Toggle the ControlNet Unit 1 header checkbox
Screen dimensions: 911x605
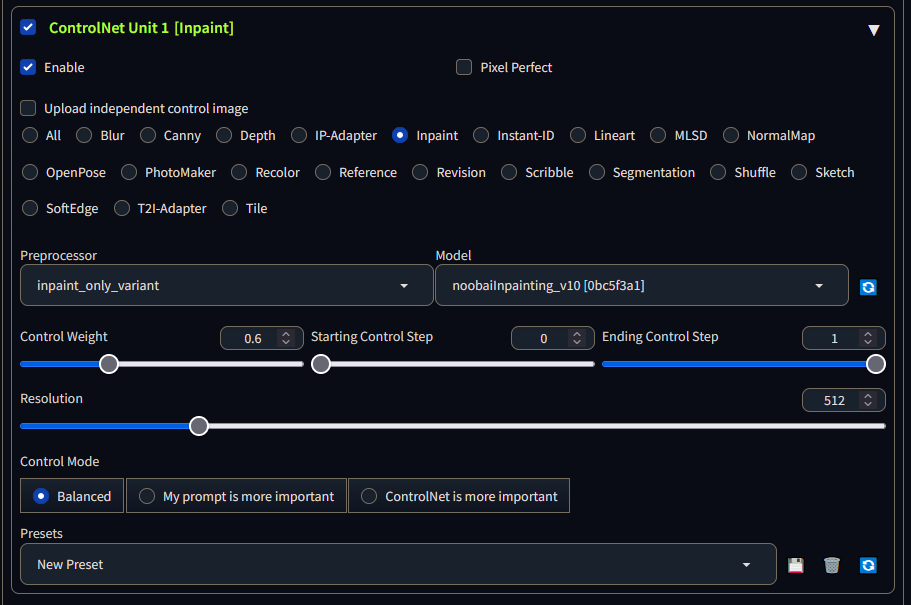pos(28,28)
